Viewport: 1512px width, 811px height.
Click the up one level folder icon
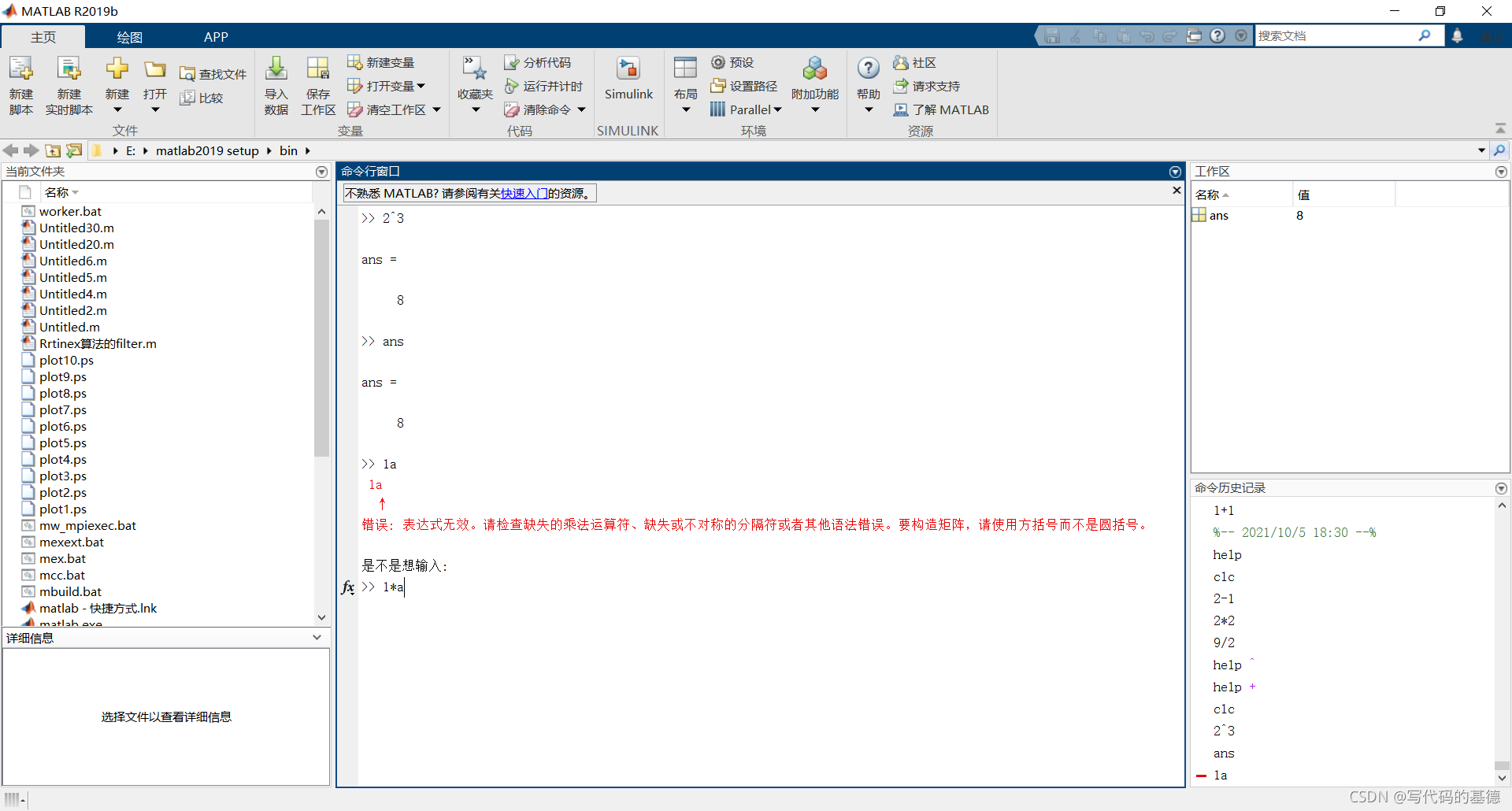(x=53, y=150)
